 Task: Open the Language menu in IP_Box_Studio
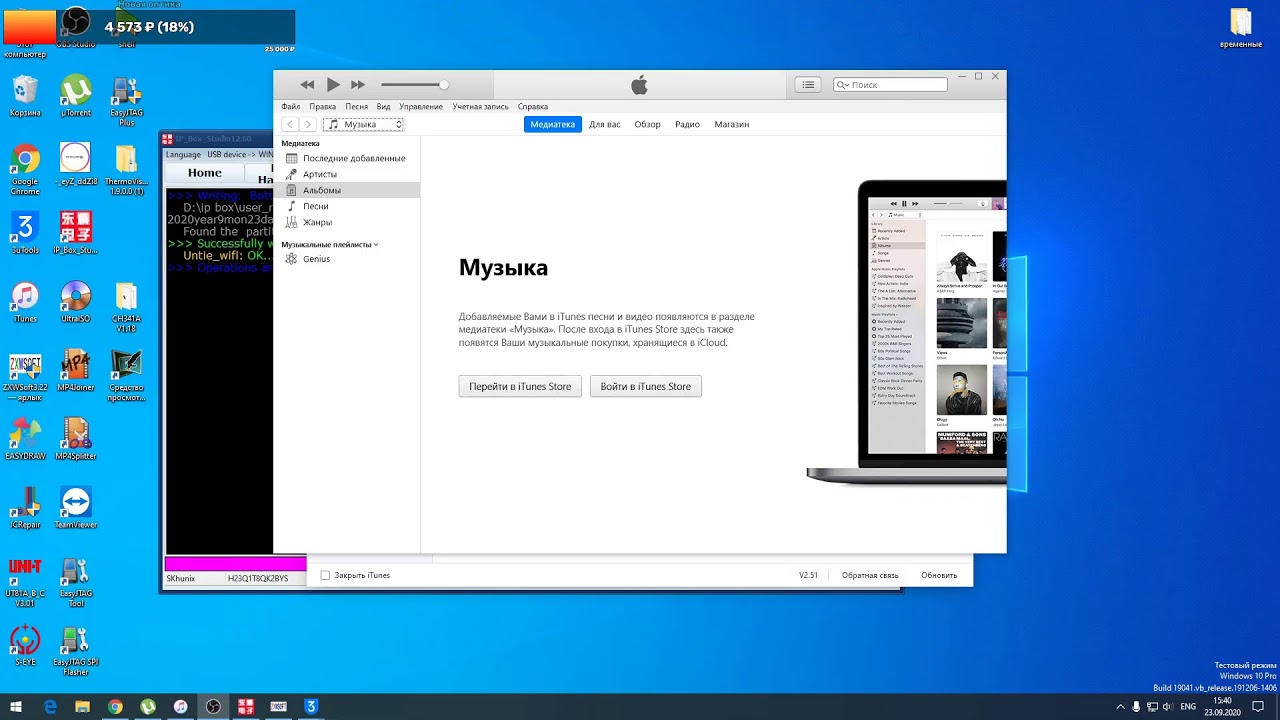(183, 154)
